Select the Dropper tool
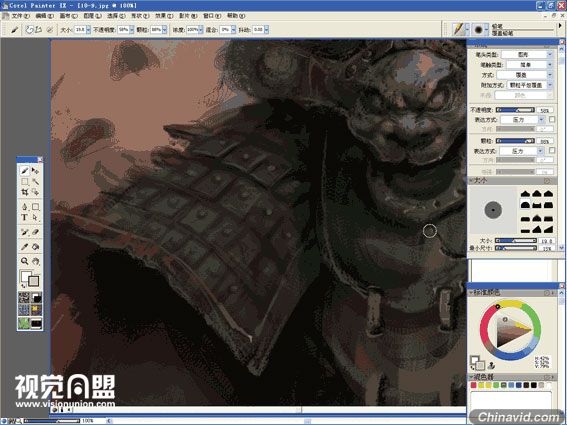This screenshot has height=425, width=567. (x=24, y=247)
